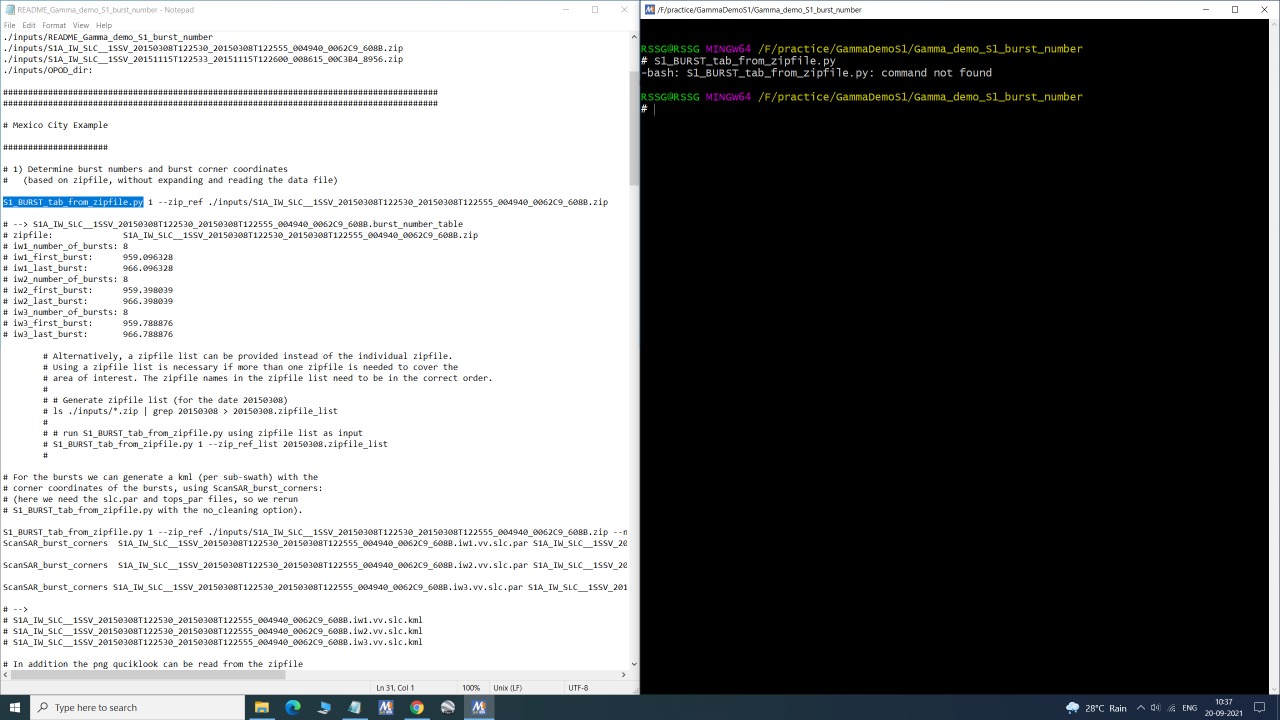Launch Microsoft Edge from the taskbar
Screen dimensions: 1280x720
coord(293,707)
